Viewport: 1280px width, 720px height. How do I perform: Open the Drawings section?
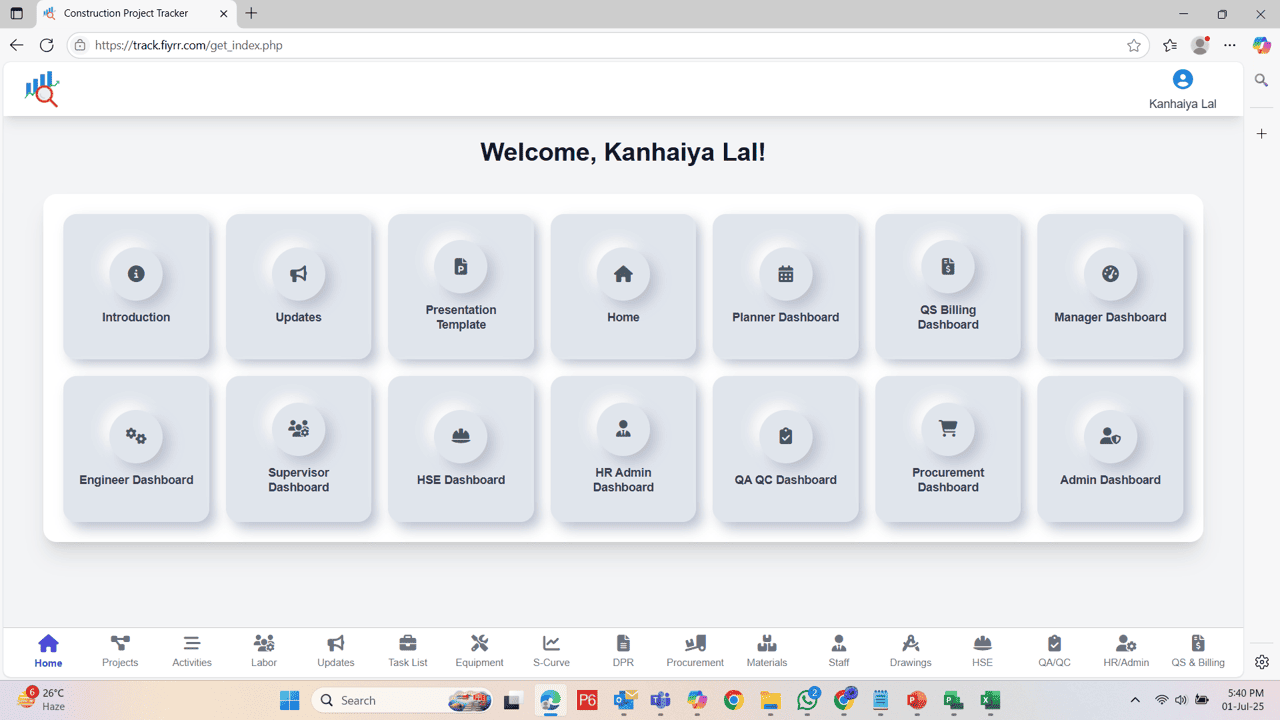coord(910,650)
